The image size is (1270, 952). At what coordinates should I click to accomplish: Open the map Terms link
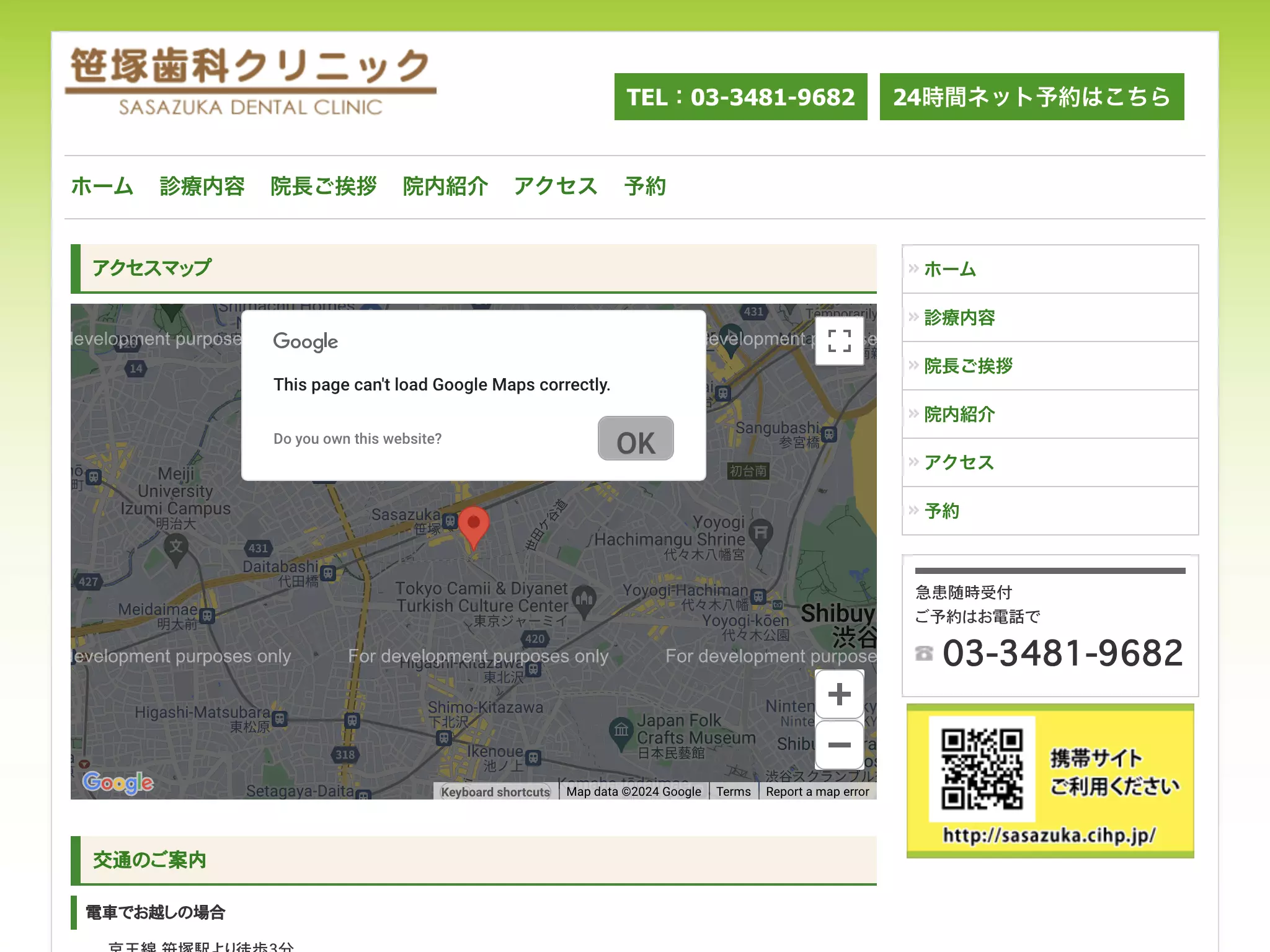[734, 791]
